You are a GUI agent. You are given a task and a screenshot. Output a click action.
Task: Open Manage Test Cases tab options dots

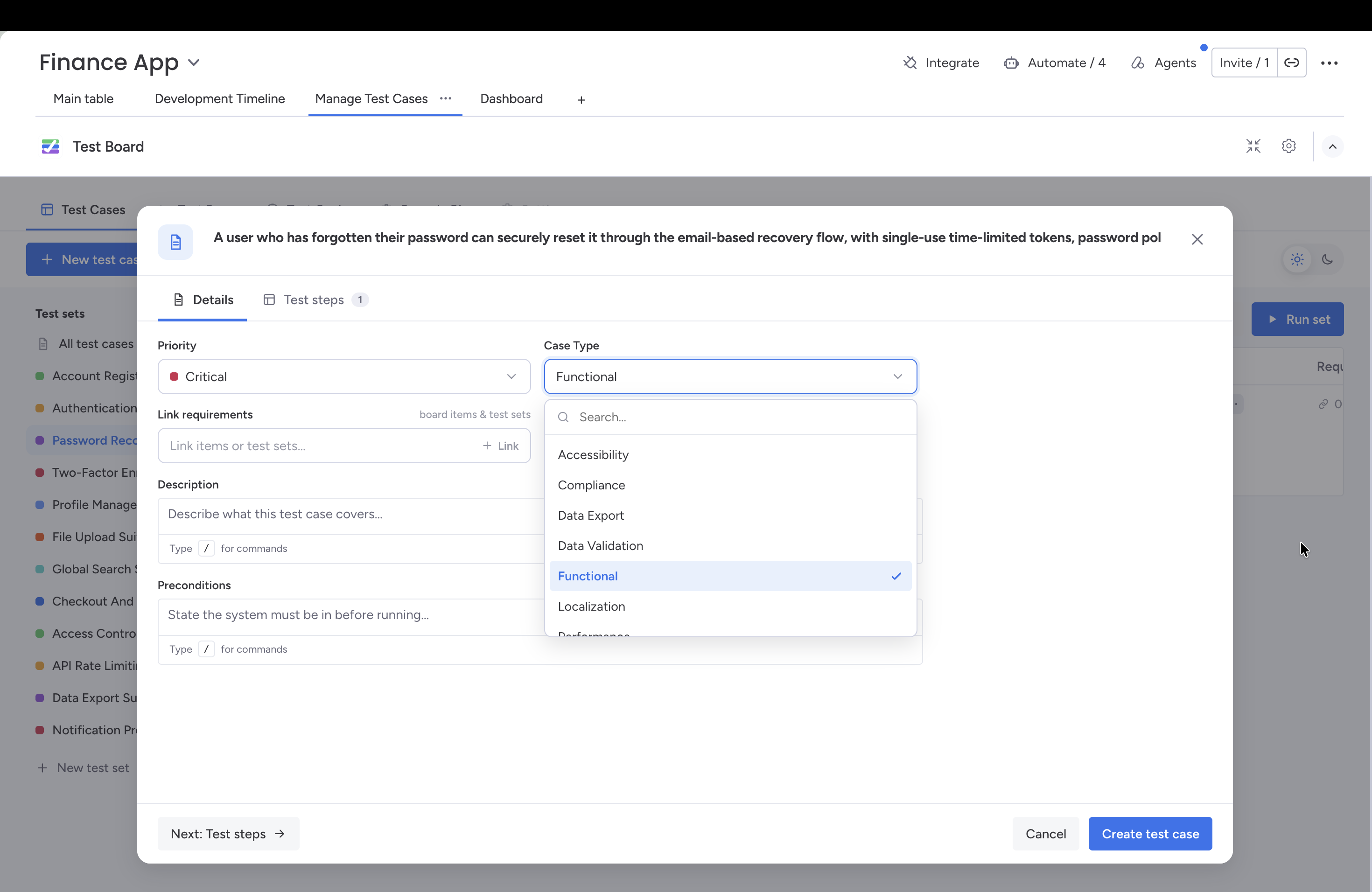tap(446, 98)
